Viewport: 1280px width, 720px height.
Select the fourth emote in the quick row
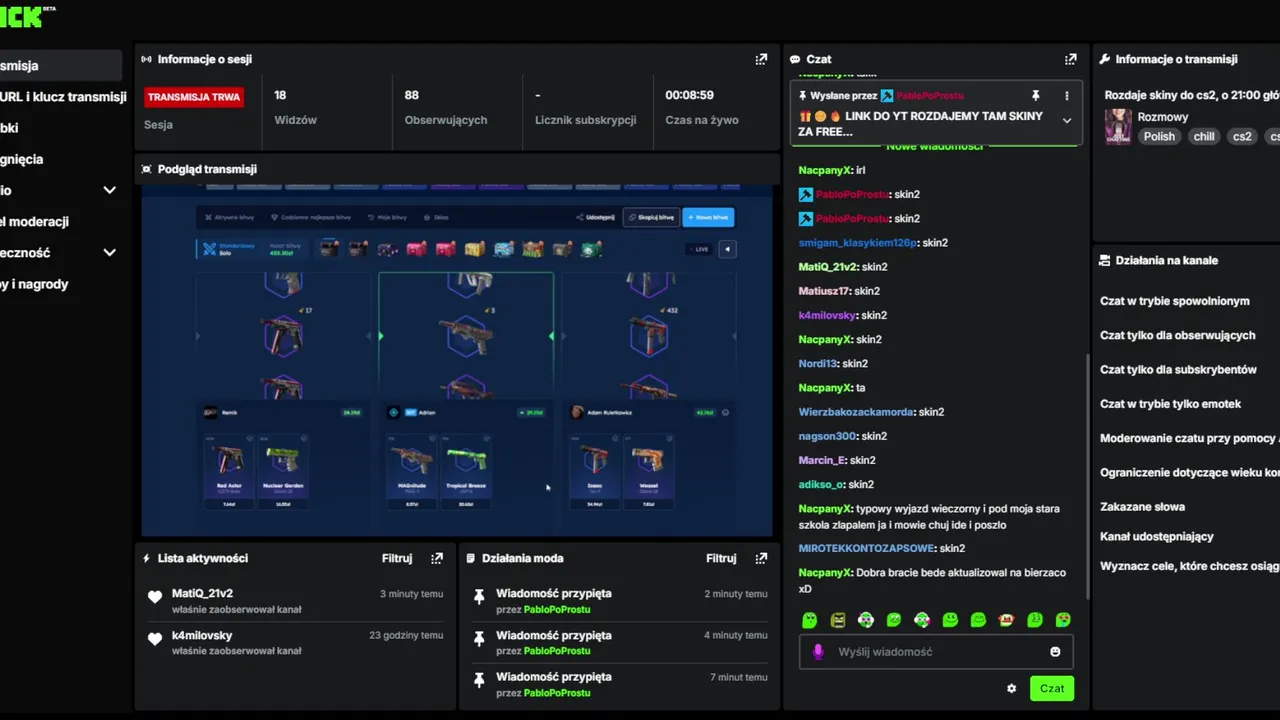click(894, 620)
